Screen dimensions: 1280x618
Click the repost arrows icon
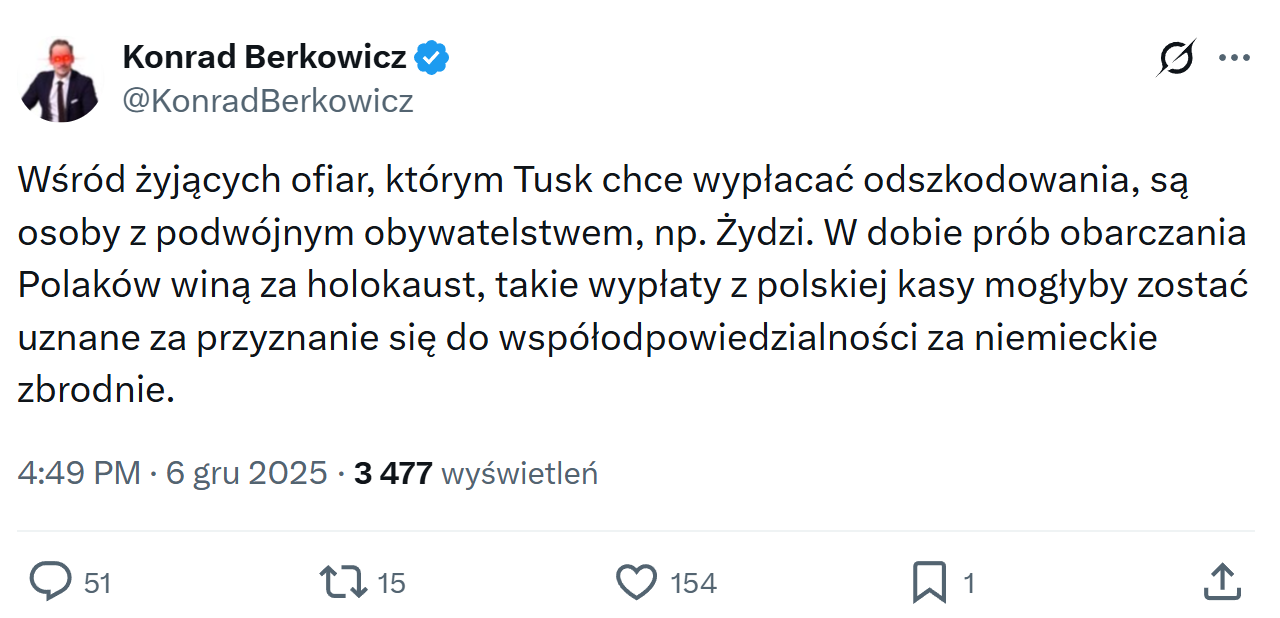[343, 581]
